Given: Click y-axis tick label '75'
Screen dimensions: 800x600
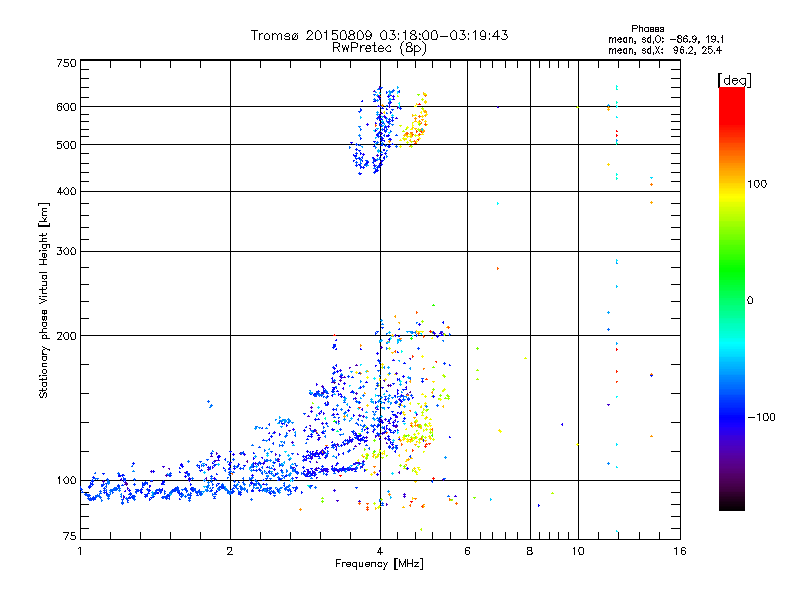Looking at the screenshot, I should 70,536.
